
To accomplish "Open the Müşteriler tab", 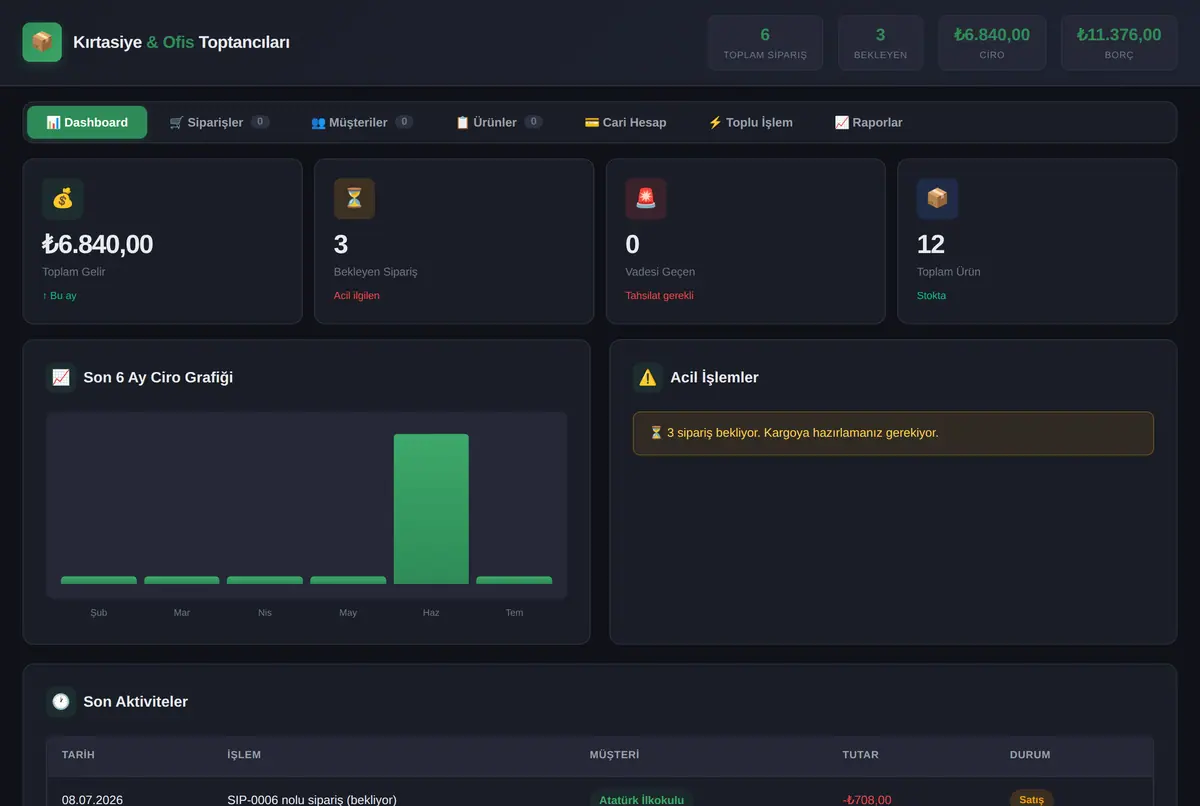I will click(361, 122).
